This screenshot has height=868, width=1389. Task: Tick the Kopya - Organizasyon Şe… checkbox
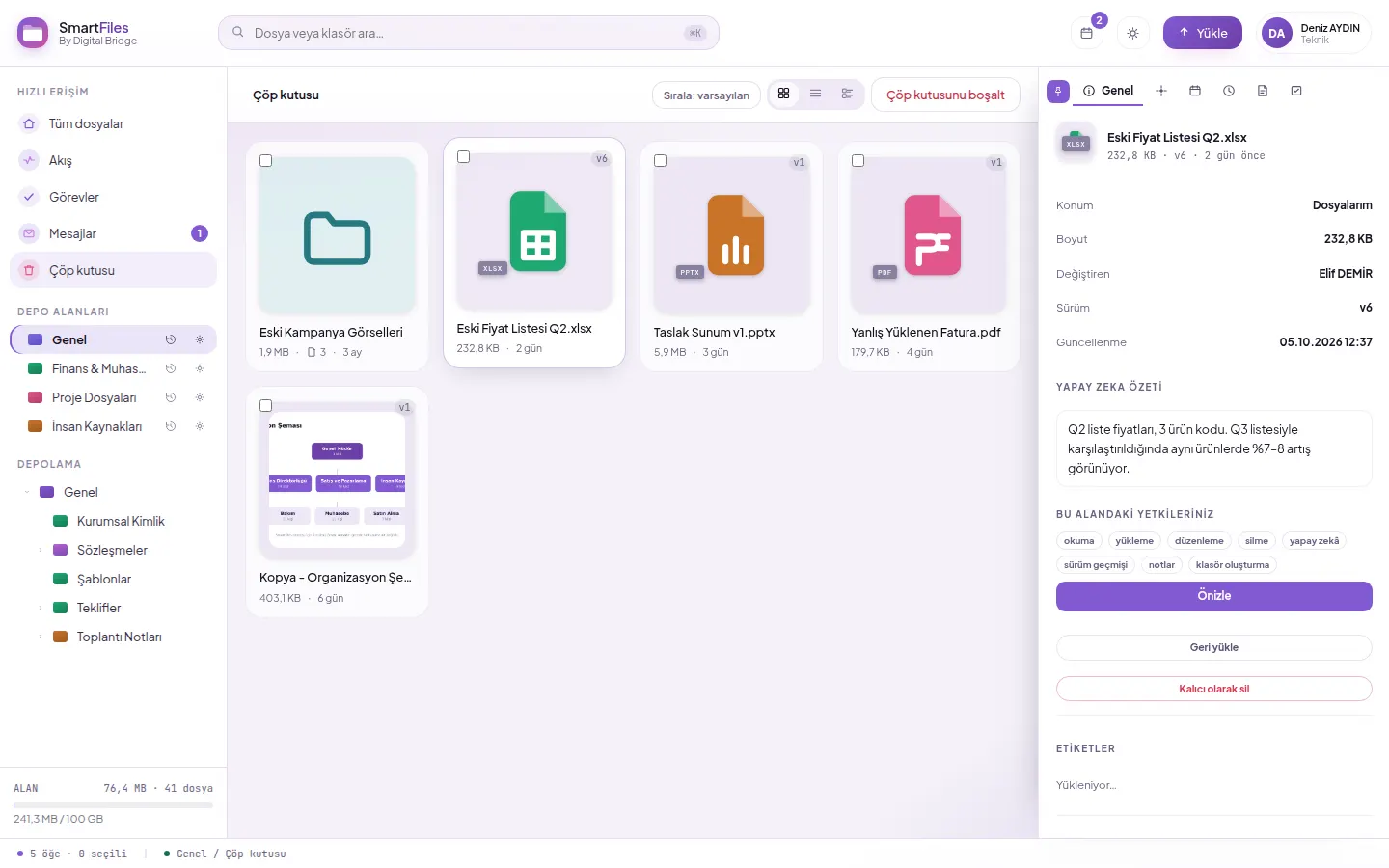(266, 406)
